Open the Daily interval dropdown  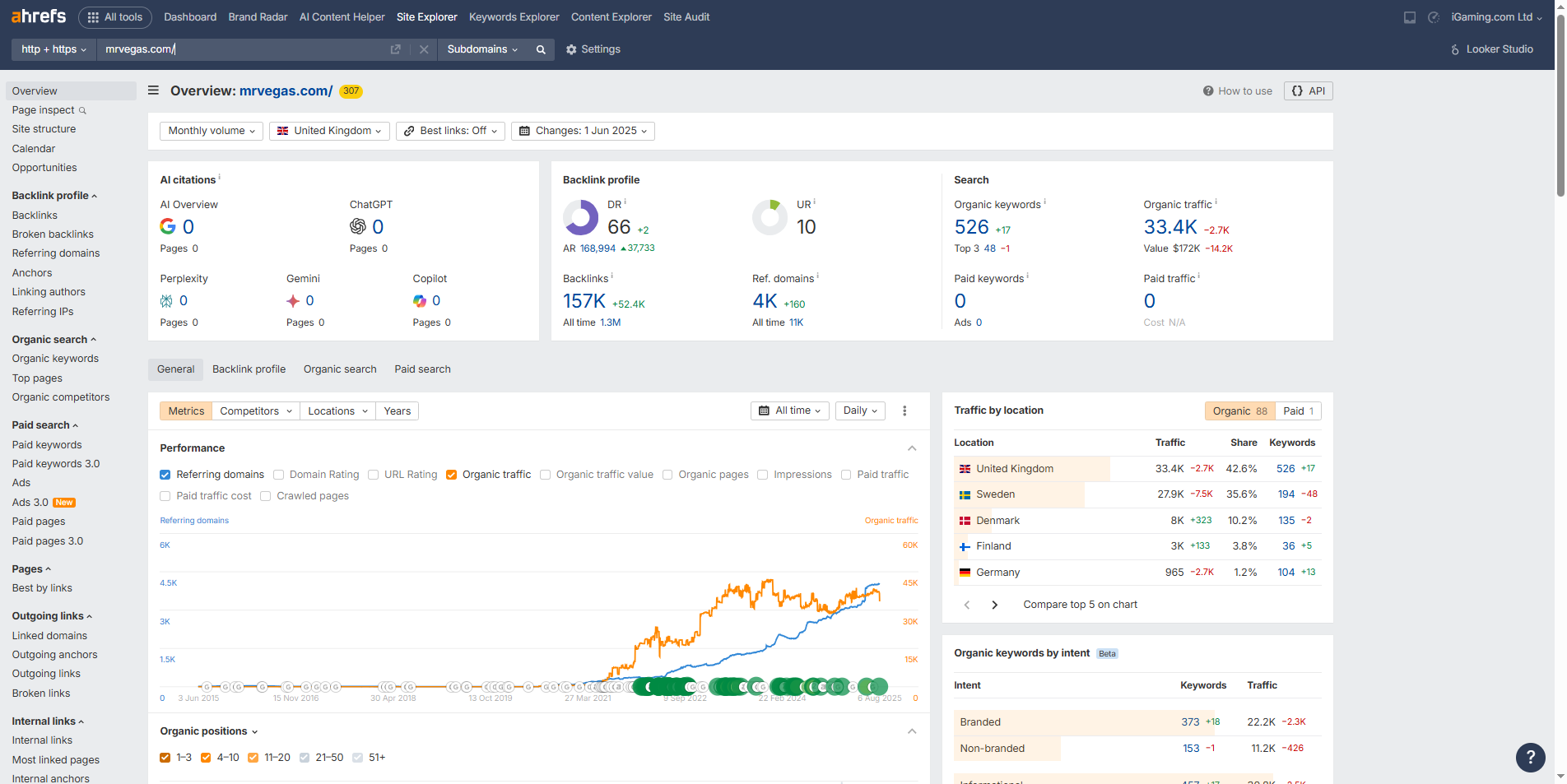coord(860,411)
